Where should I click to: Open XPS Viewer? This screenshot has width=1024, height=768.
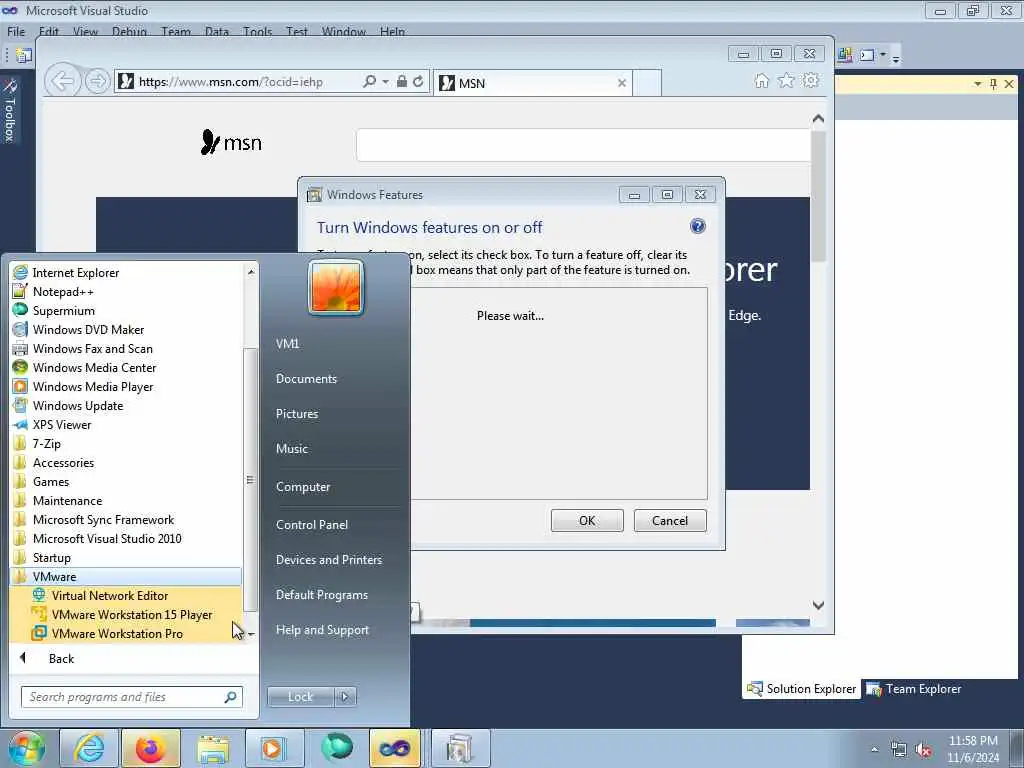click(62, 424)
